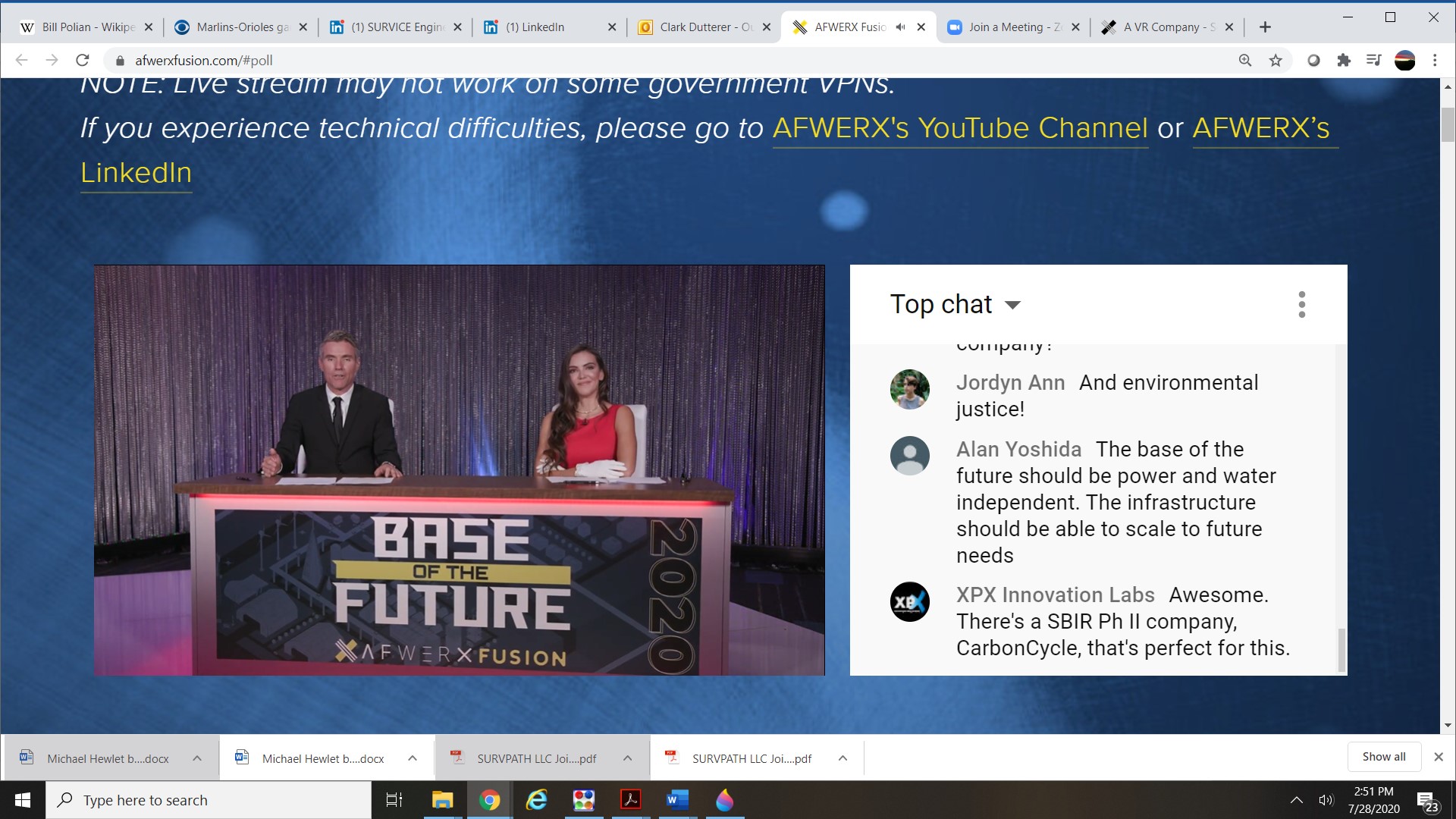Image resolution: width=1456 pixels, height=819 pixels.
Task: Click the XPX Innovation Labs username in chat
Action: (1055, 595)
